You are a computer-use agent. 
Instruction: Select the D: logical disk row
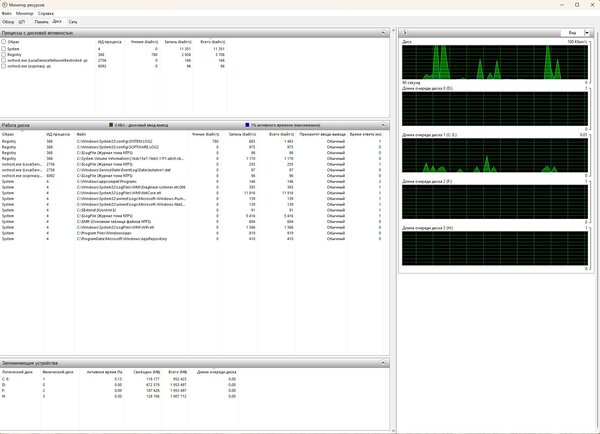[119, 385]
